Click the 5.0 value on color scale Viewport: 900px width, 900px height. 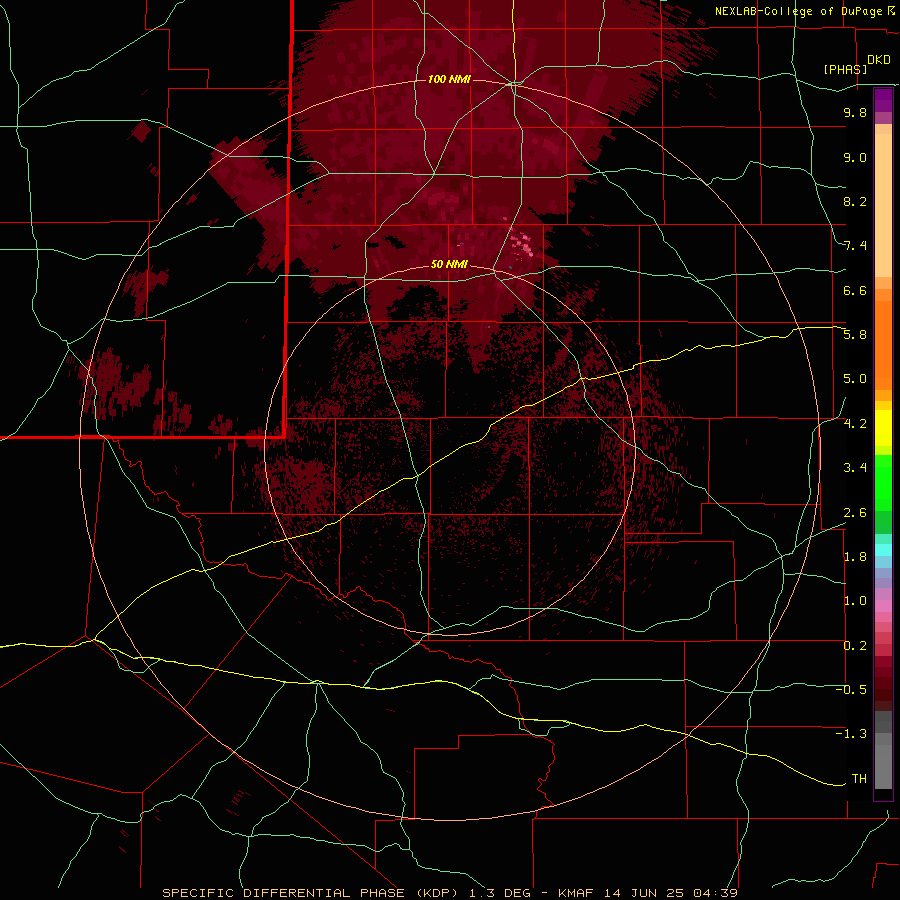855,379
